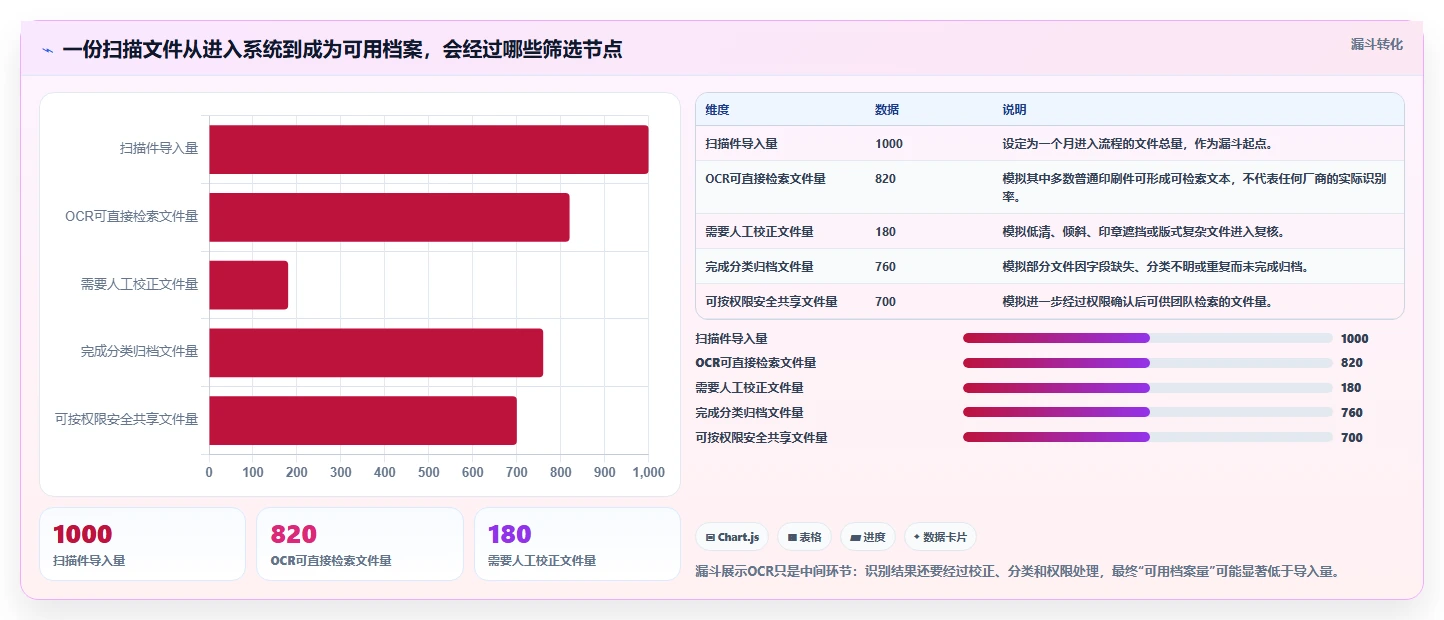Click the lightning icon beside the title

(47, 50)
